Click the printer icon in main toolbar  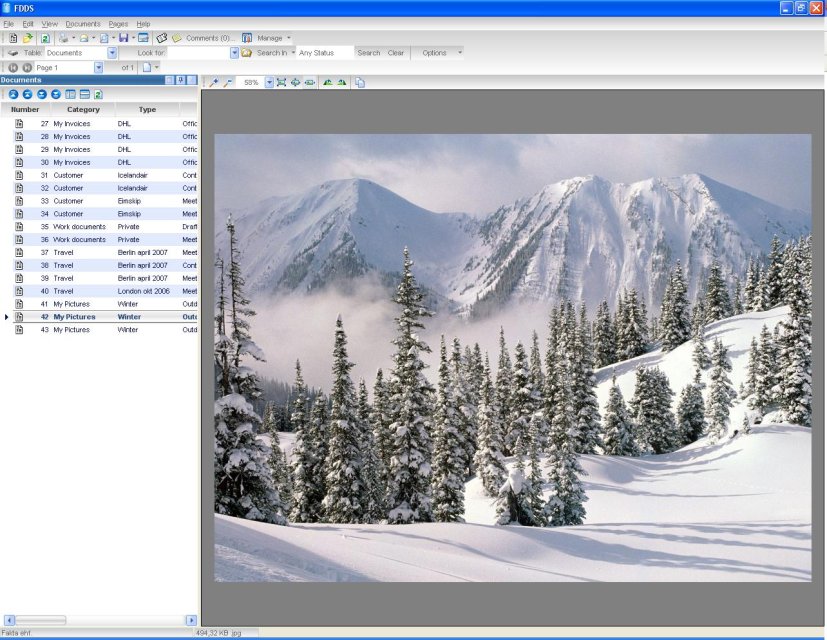pyautogui.click(x=63, y=38)
